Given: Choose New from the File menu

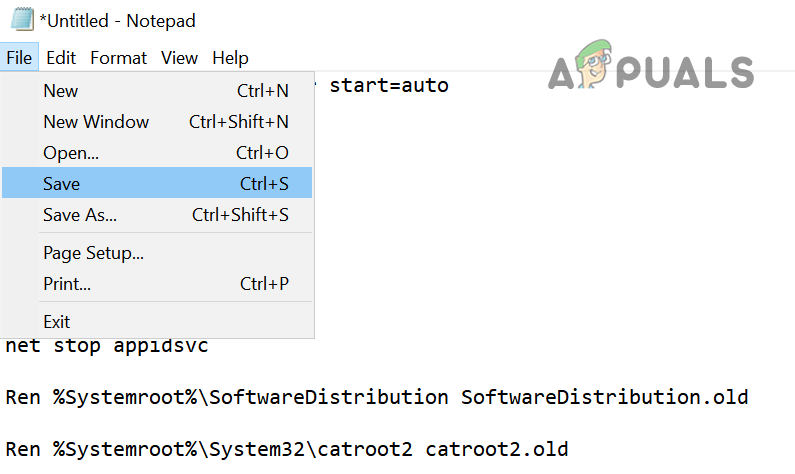Looking at the screenshot, I should pyautogui.click(x=61, y=91).
